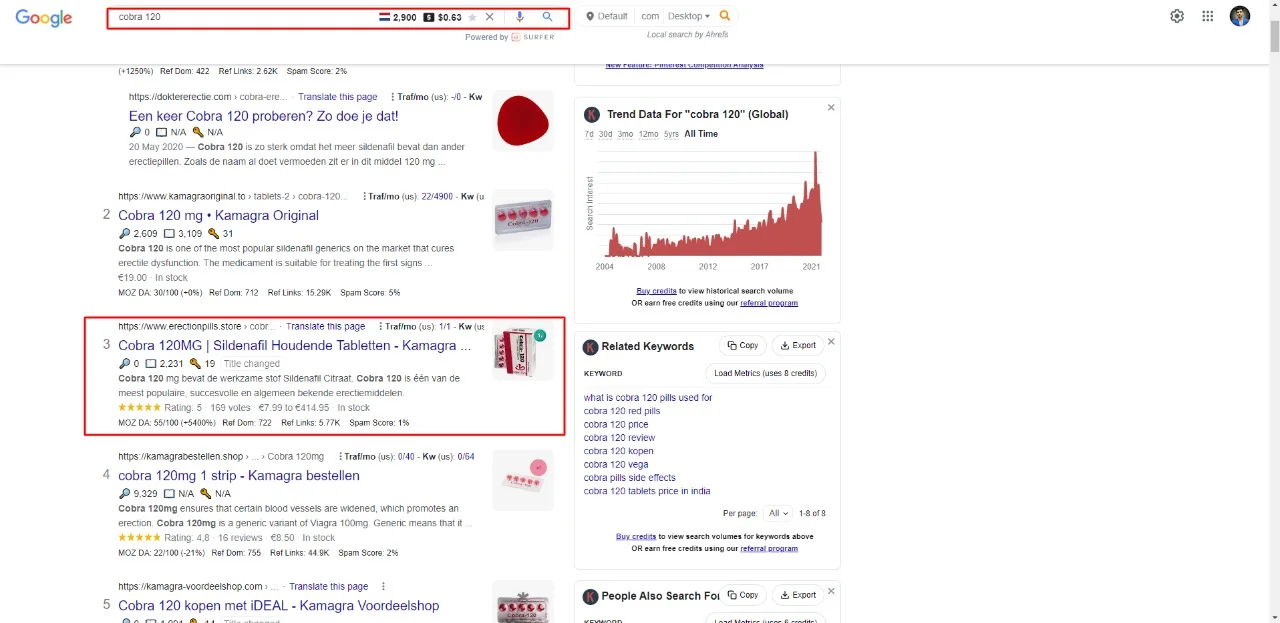Viewport: 1280px width, 623px height.
Task: Open Google settings gear
Action: 1177,16
